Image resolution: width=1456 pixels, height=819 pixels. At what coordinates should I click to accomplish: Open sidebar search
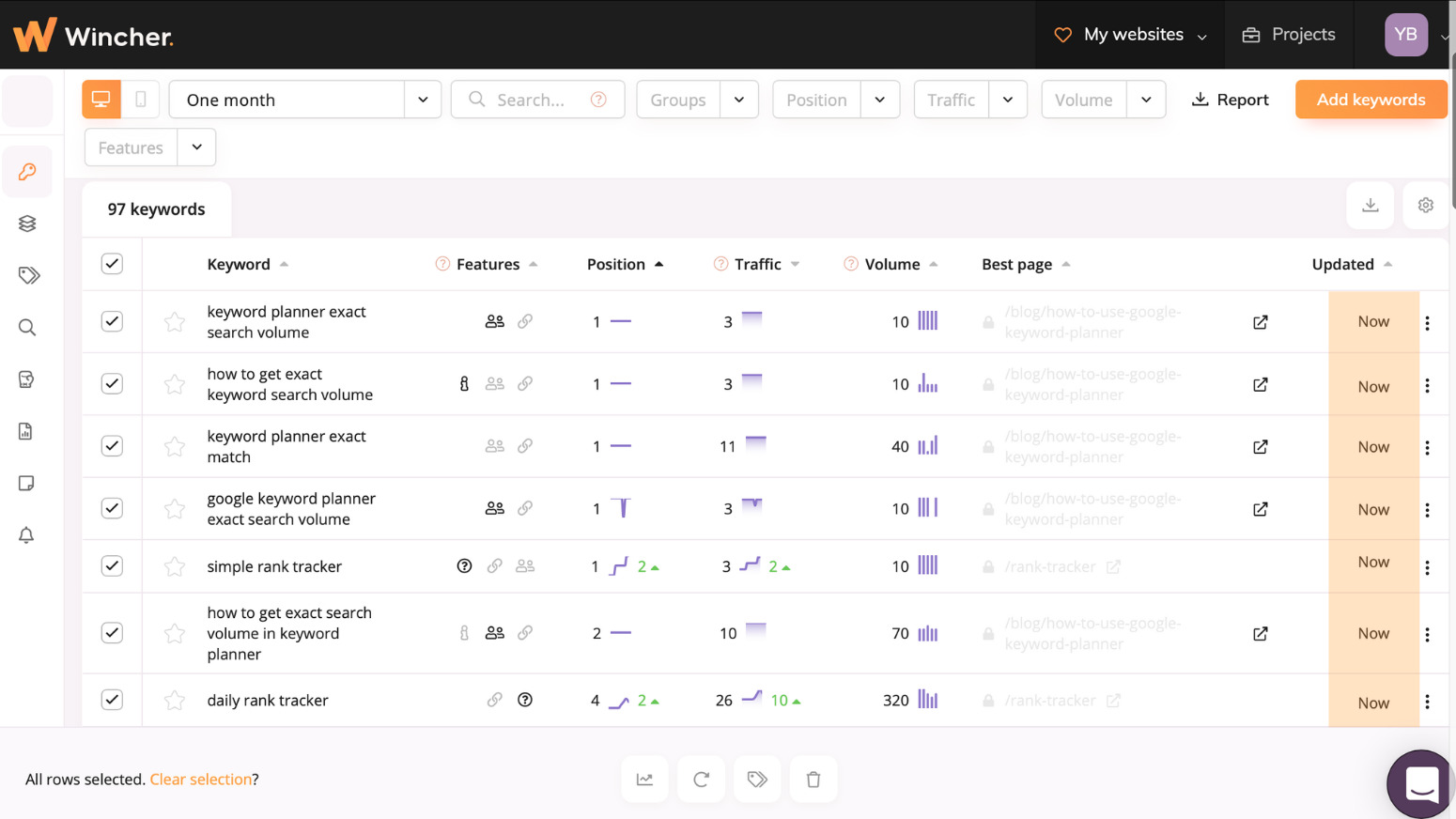[x=26, y=327]
